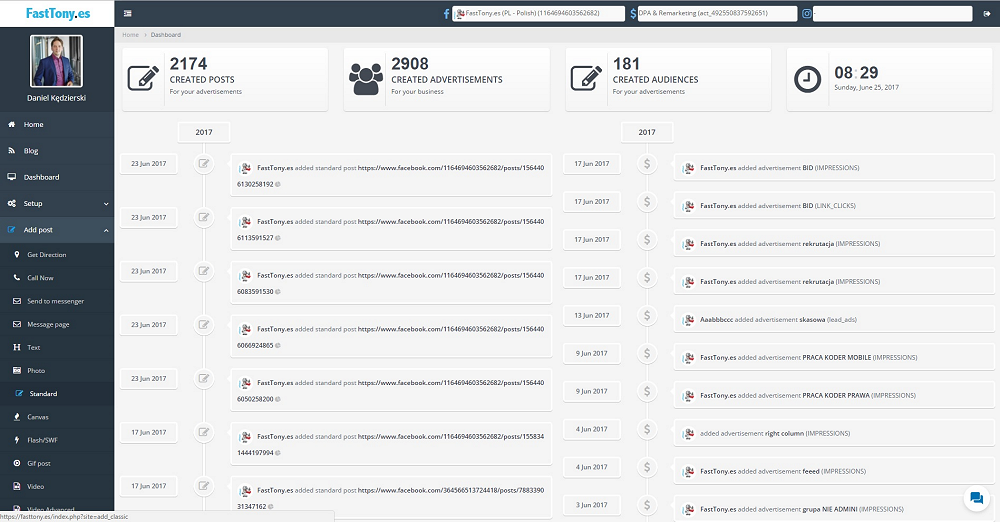The height and width of the screenshot is (522, 1000).
Task: Click dollar timeline icon for skasowa advertisement
Action: (647, 316)
